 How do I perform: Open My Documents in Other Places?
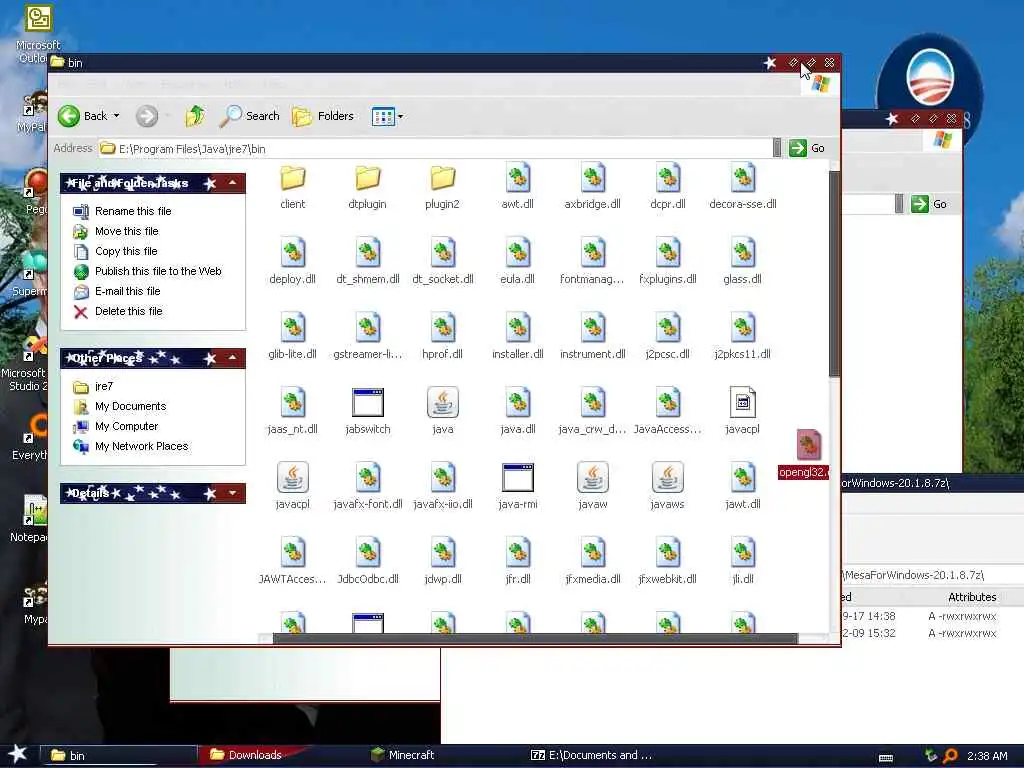tap(120, 406)
